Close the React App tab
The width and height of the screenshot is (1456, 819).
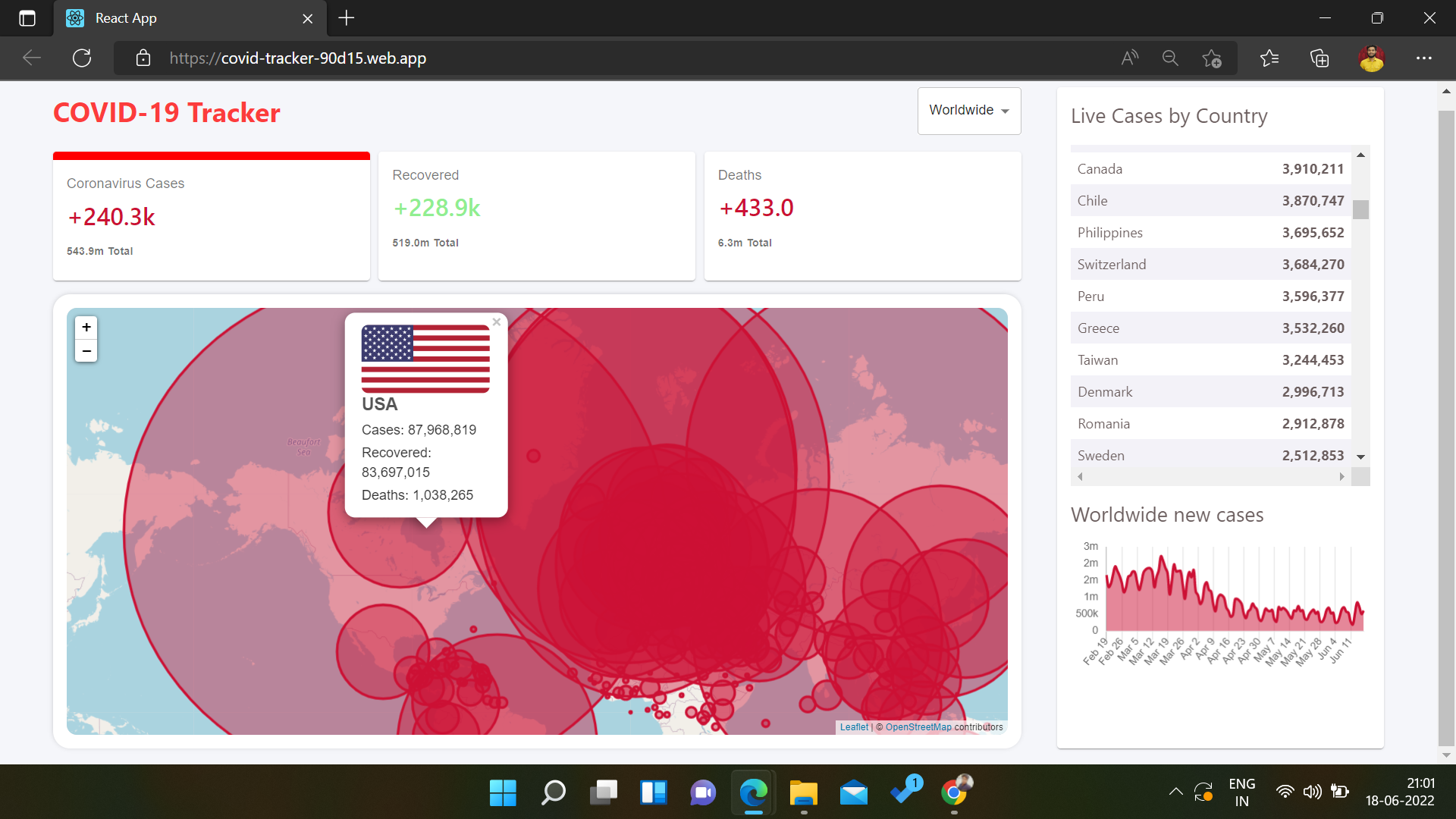click(308, 18)
